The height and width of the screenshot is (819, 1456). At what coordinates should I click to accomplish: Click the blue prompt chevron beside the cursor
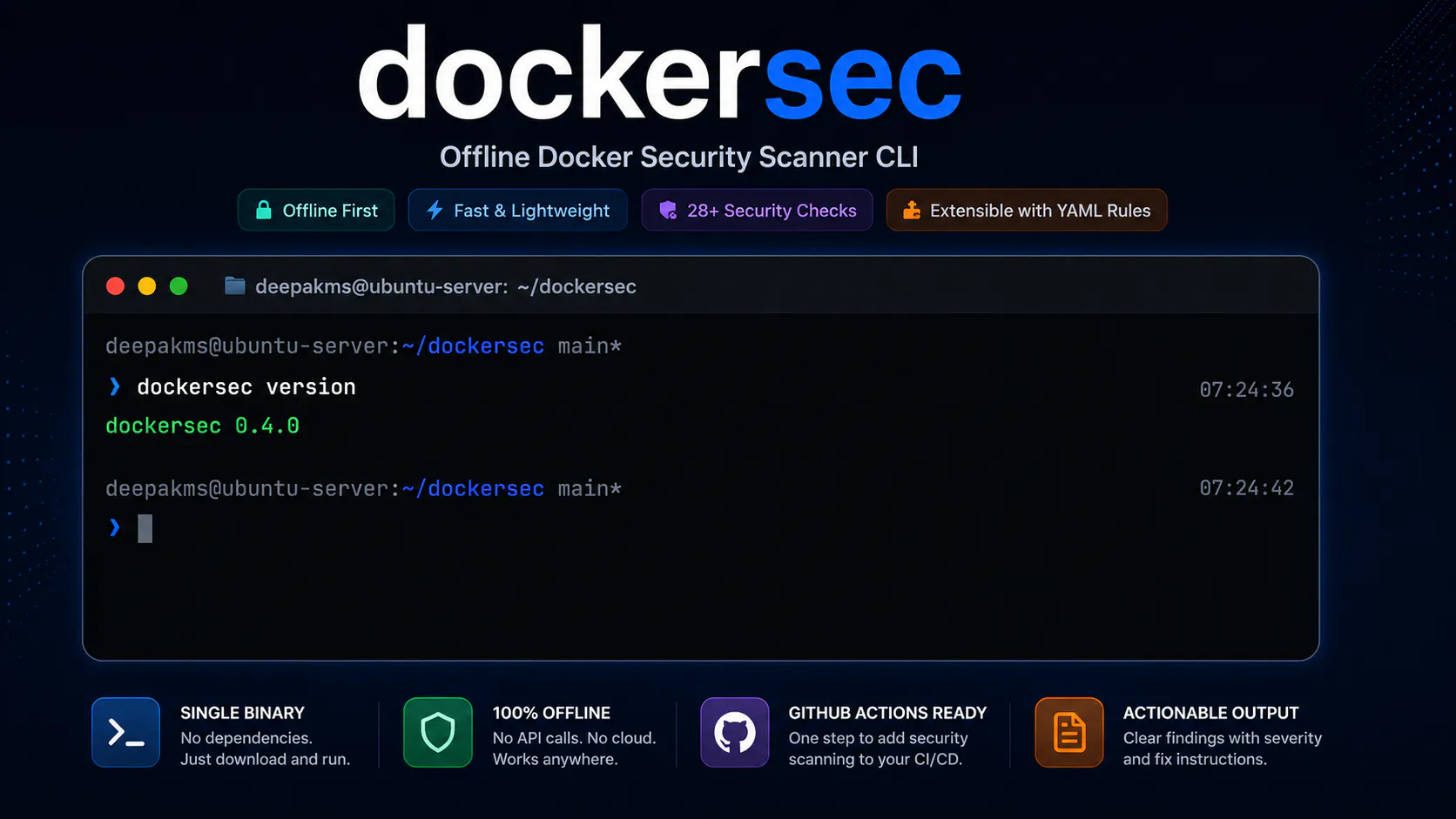pyautogui.click(x=114, y=527)
